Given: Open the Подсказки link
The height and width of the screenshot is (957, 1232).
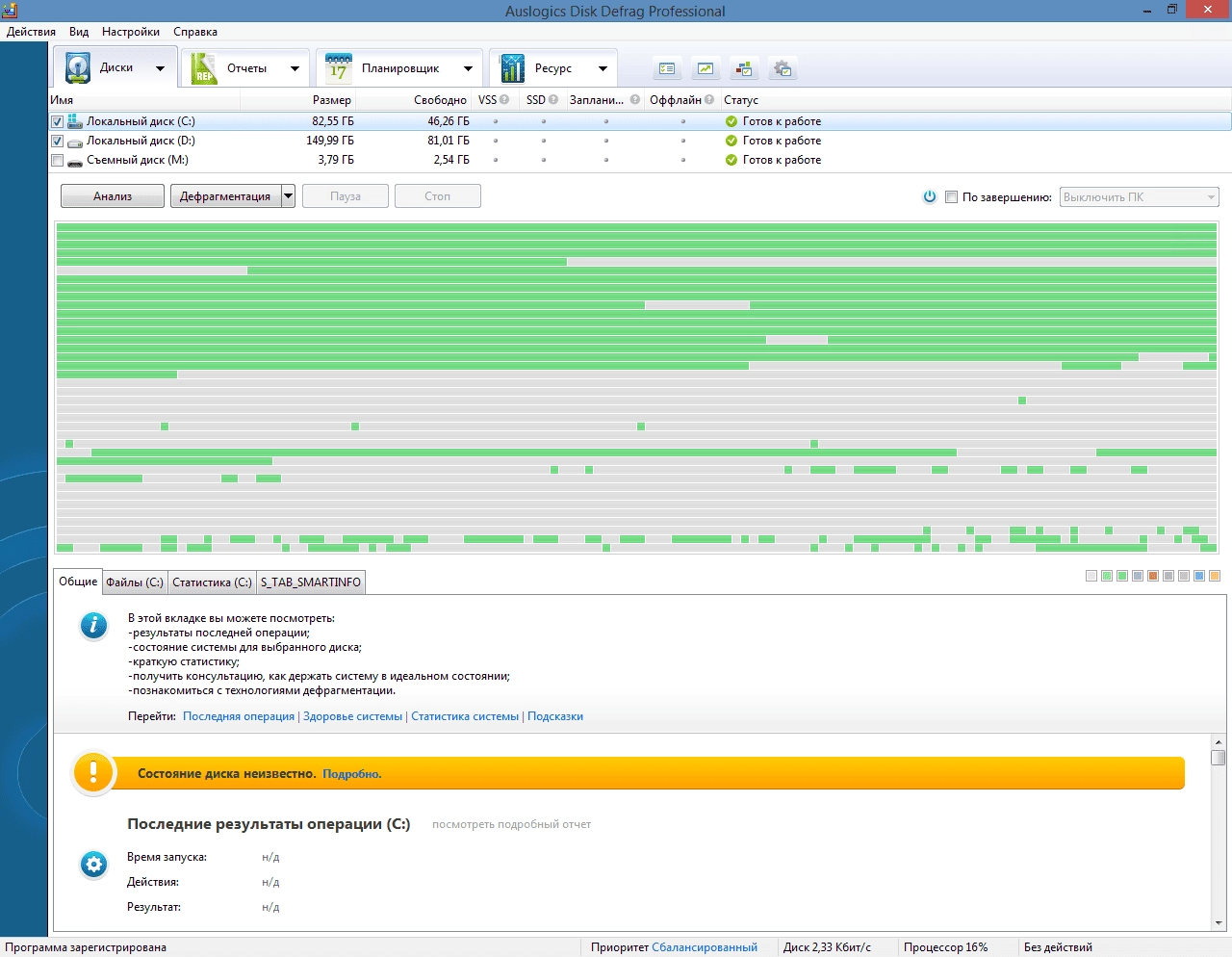Looking at the screenshot, I should tap(555, 716).
